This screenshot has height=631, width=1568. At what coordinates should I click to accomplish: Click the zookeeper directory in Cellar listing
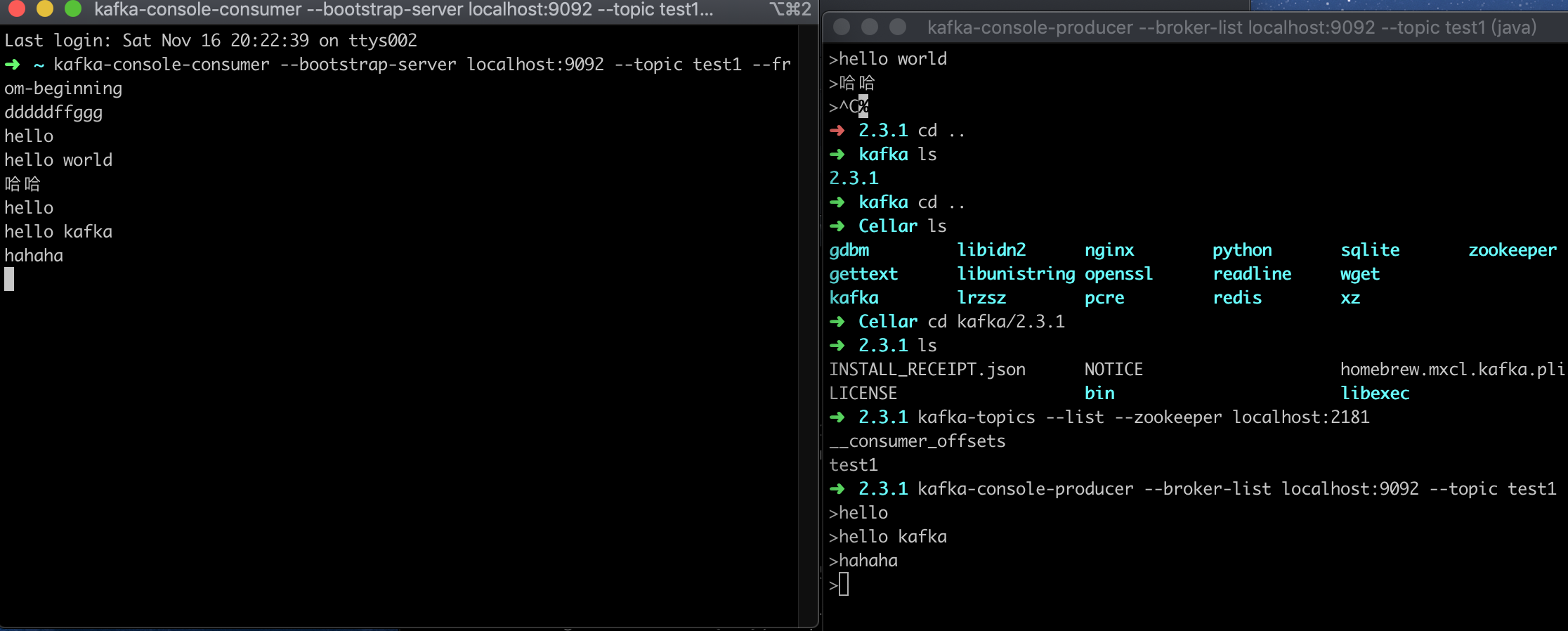pos(1512,250)
